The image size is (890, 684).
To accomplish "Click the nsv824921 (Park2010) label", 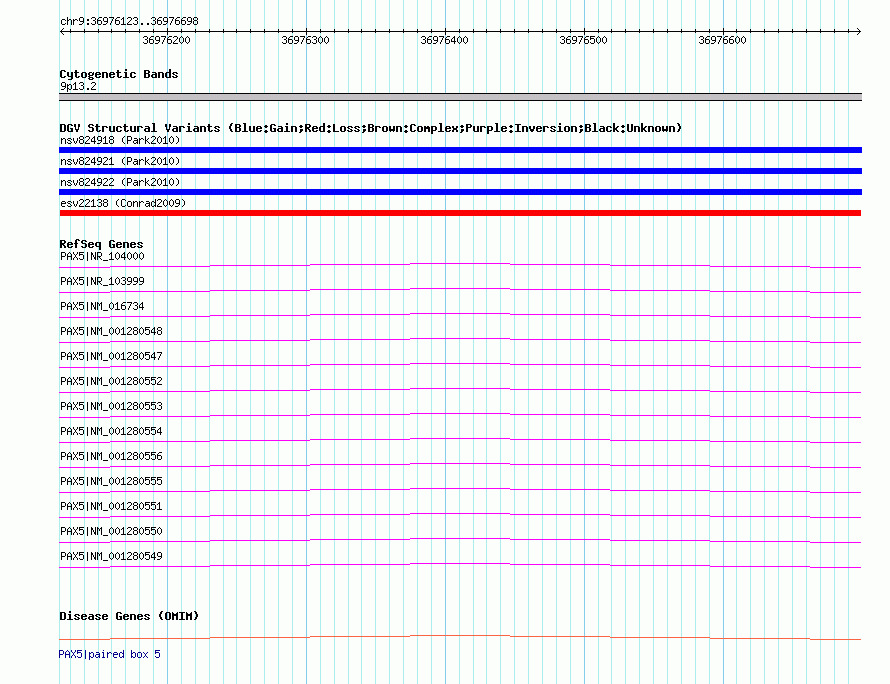I will 120,161.
